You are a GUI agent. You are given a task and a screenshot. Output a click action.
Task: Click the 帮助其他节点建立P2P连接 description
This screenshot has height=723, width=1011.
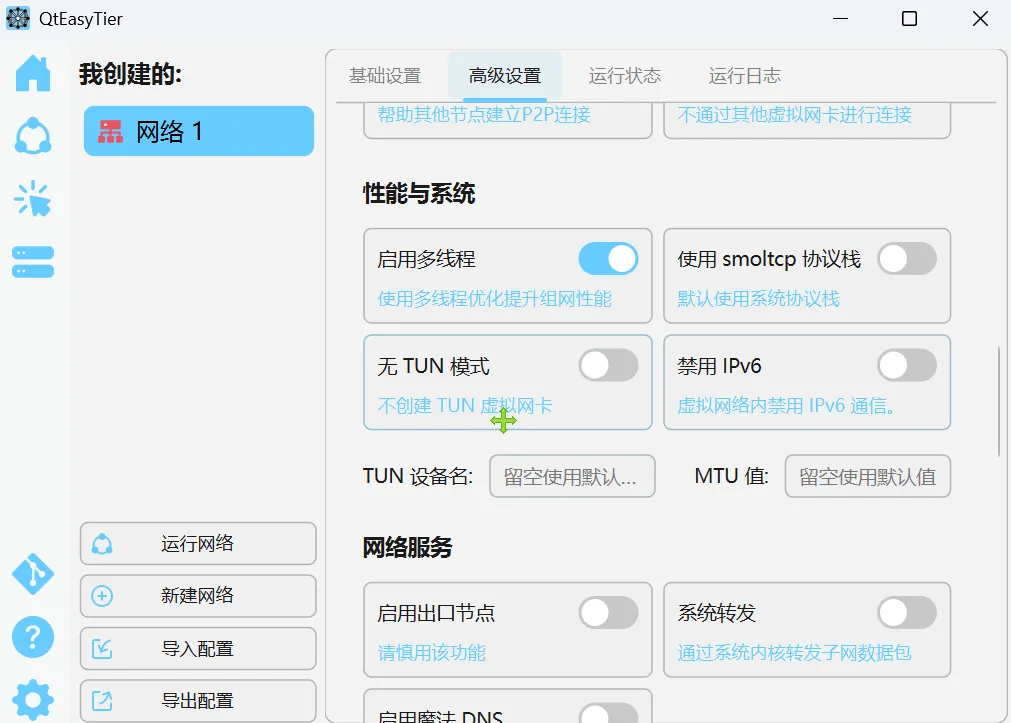tap(484, 115)
